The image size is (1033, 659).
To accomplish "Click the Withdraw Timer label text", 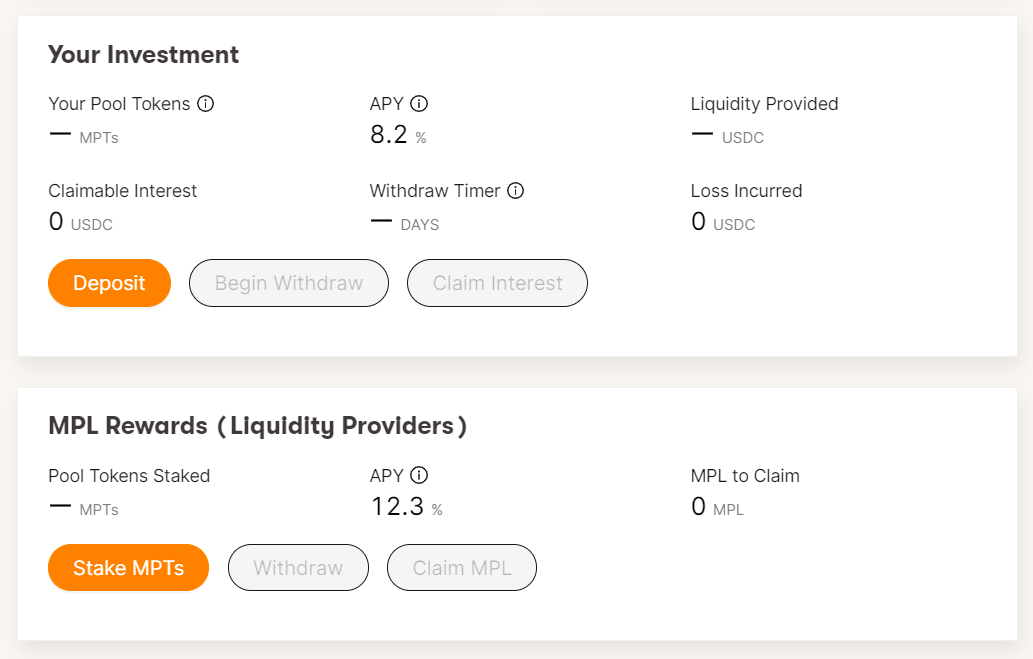I will click(x=435, y=191).
